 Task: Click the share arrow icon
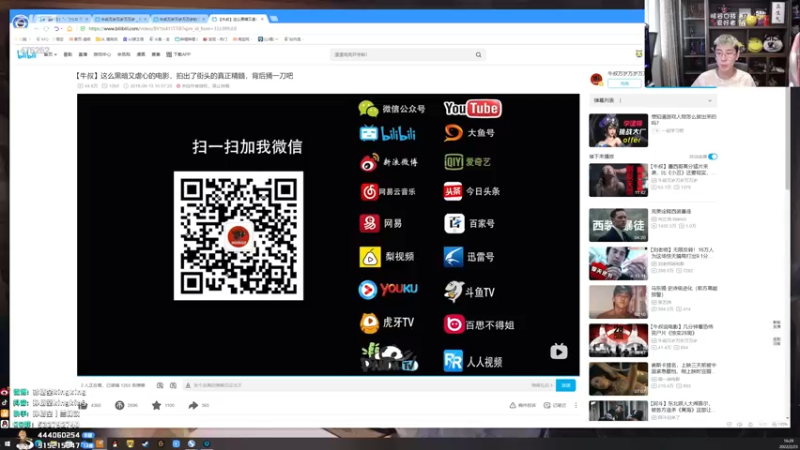(x=193, y=405)
